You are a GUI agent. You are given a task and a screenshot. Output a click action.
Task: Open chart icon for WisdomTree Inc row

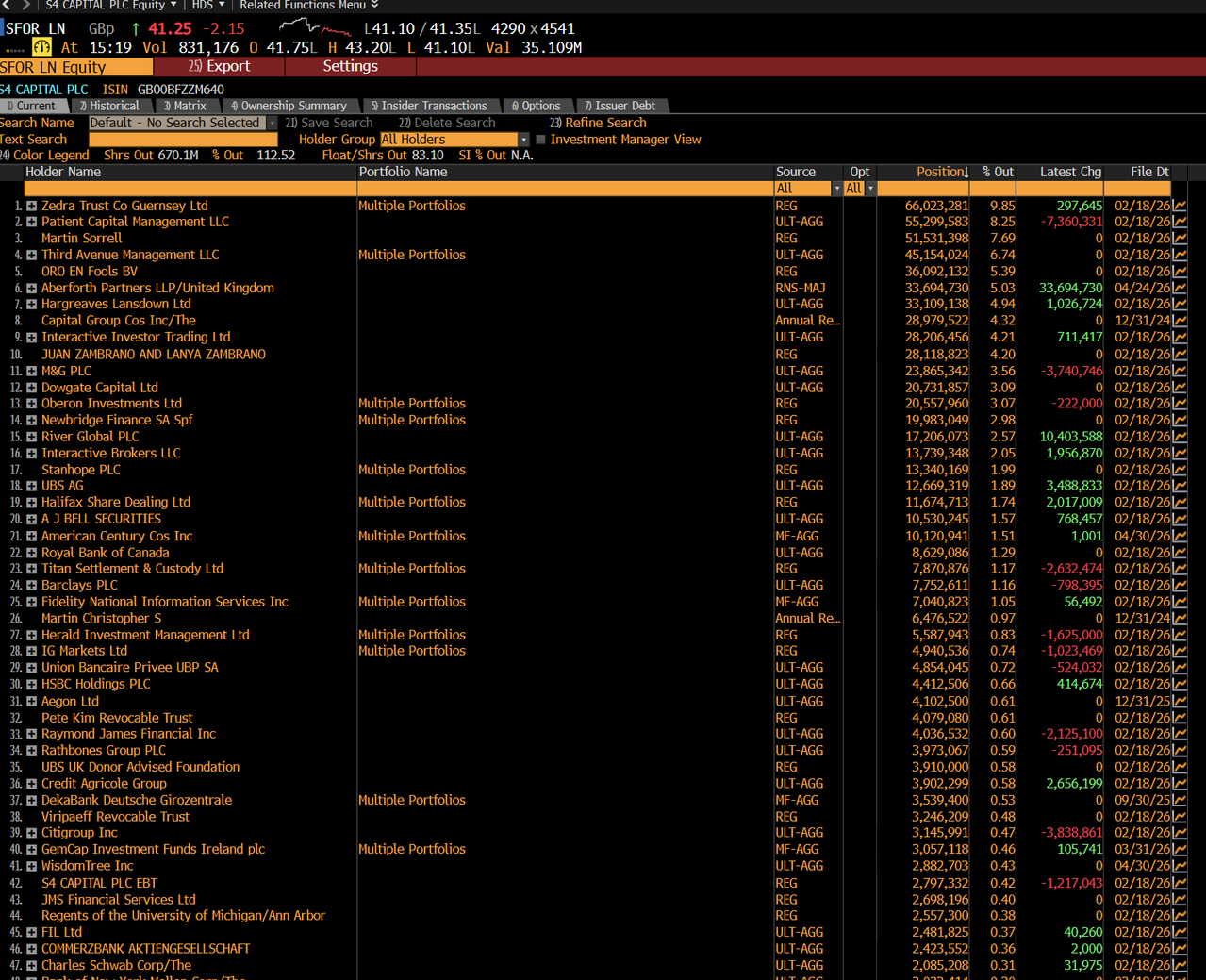[1180, 866]
